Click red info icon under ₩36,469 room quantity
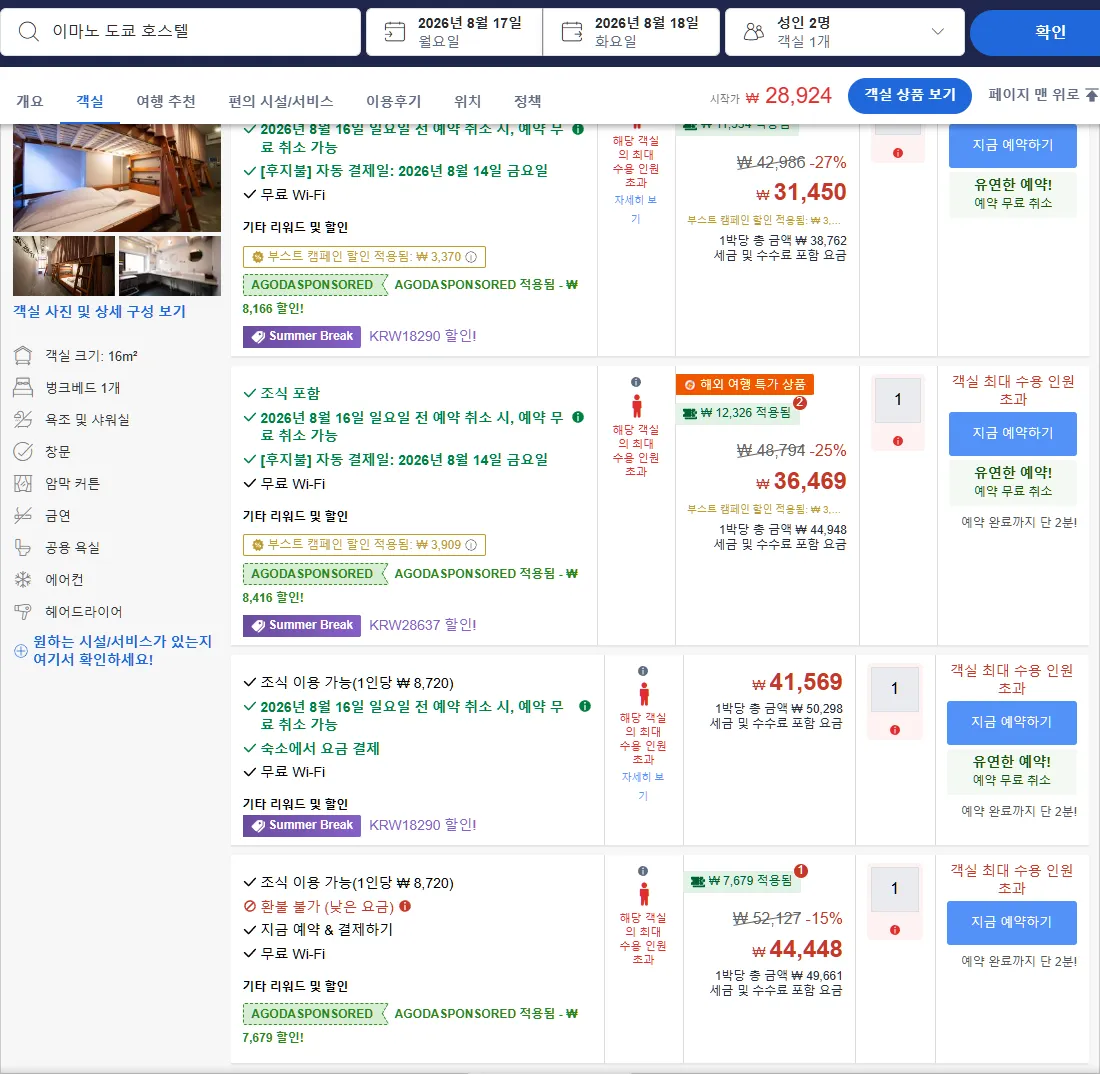The image size is (1100, 1074). (897, 441)
